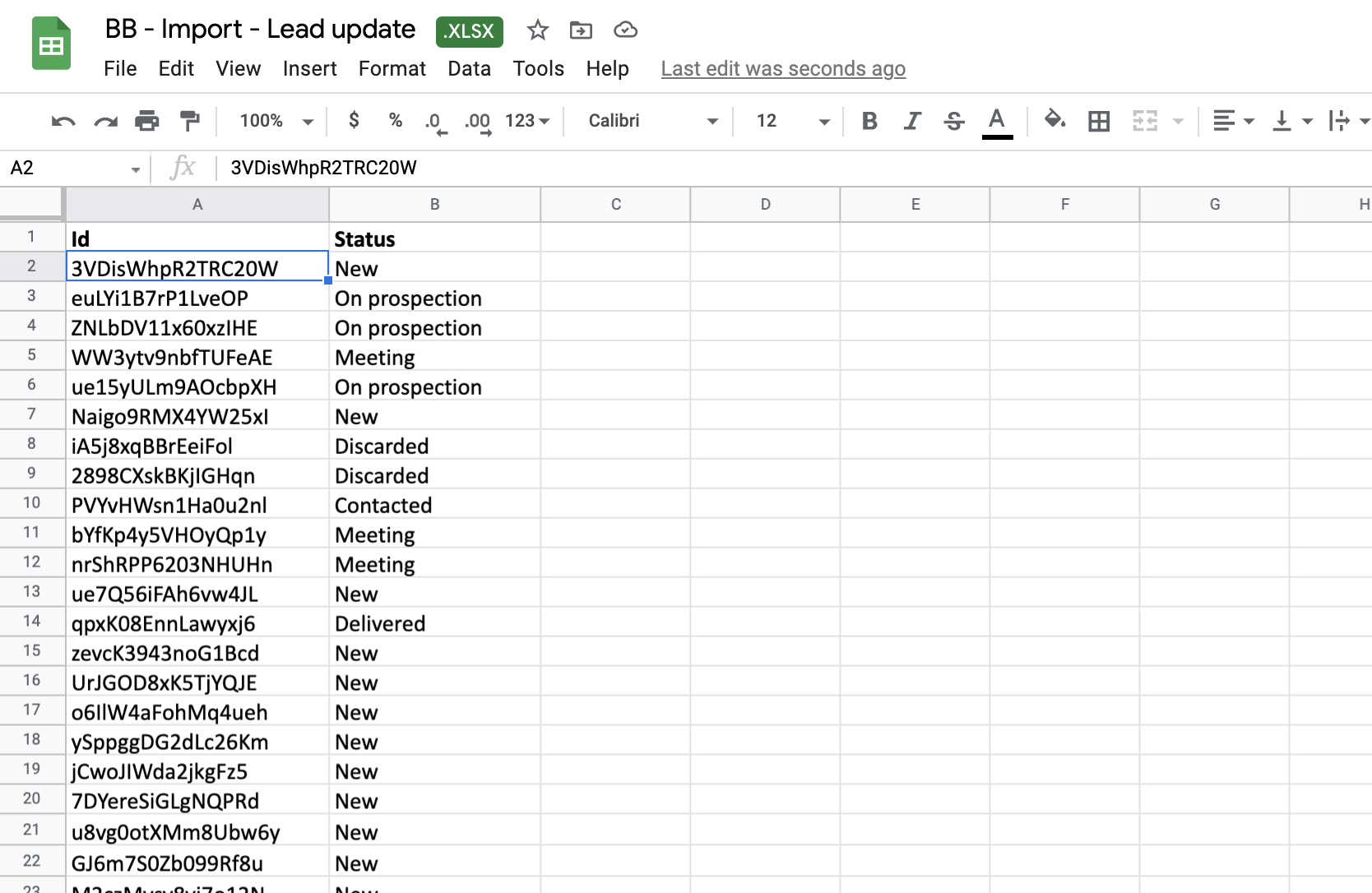
Task: Select 'Delivered' status cell
Action: coord(434,622)
